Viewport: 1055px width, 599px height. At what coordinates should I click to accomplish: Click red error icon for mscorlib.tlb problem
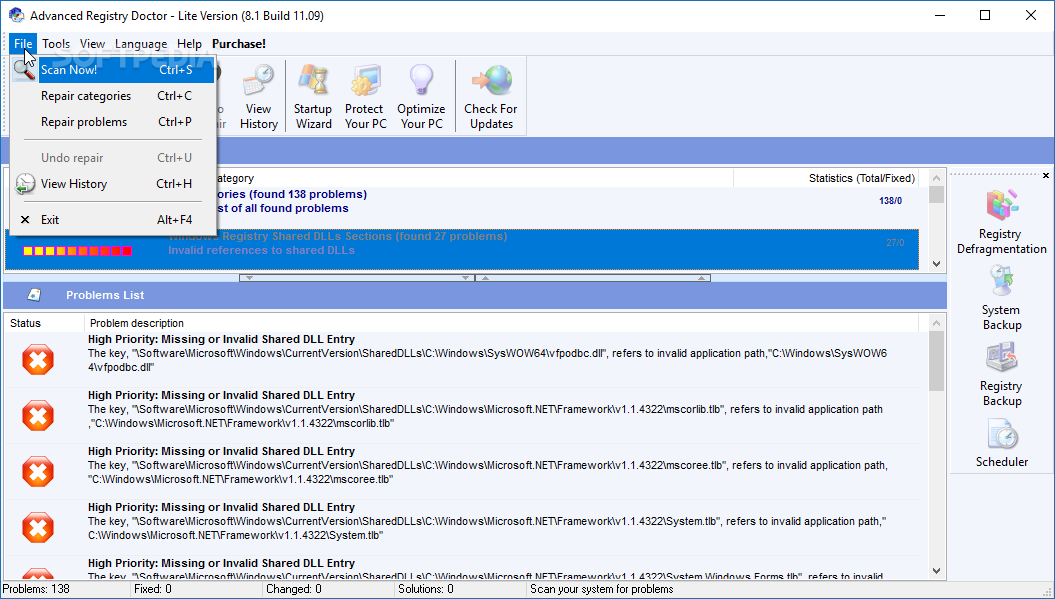38,415
